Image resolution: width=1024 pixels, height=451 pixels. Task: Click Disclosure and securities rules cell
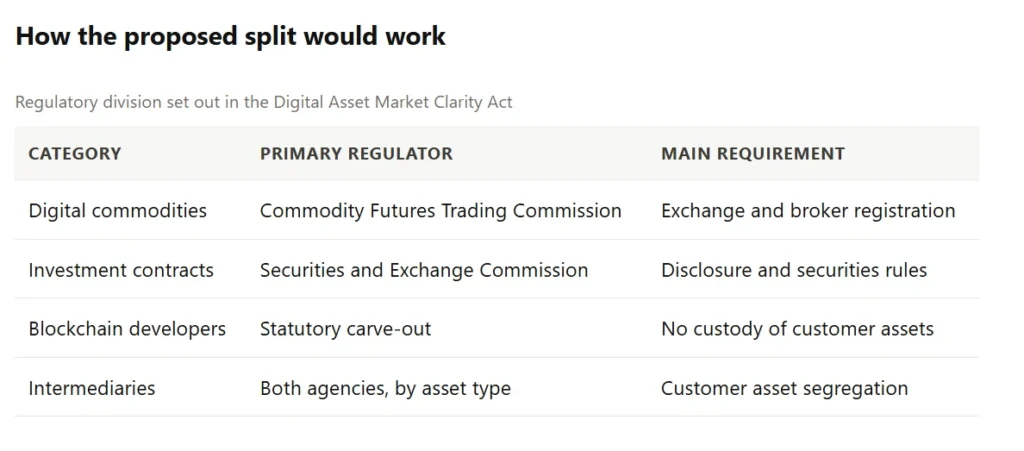pos(794,270)
